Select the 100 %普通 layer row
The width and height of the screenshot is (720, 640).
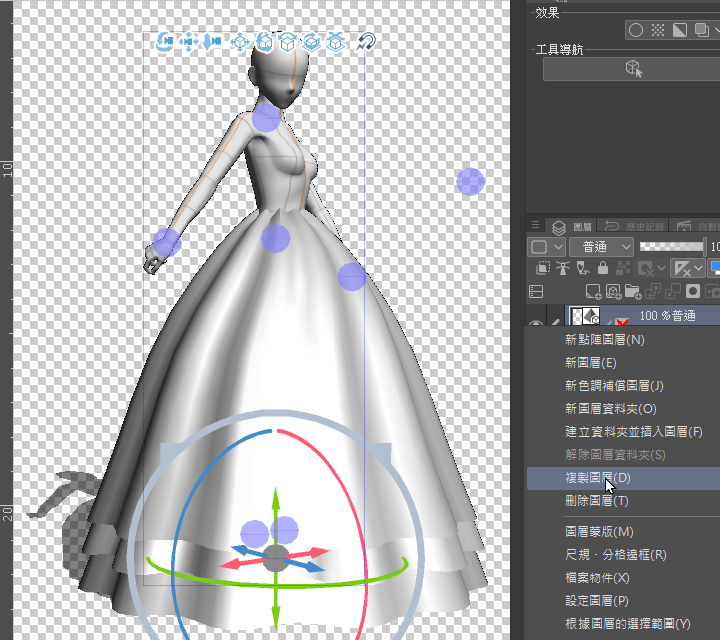[x=642, y=315]
